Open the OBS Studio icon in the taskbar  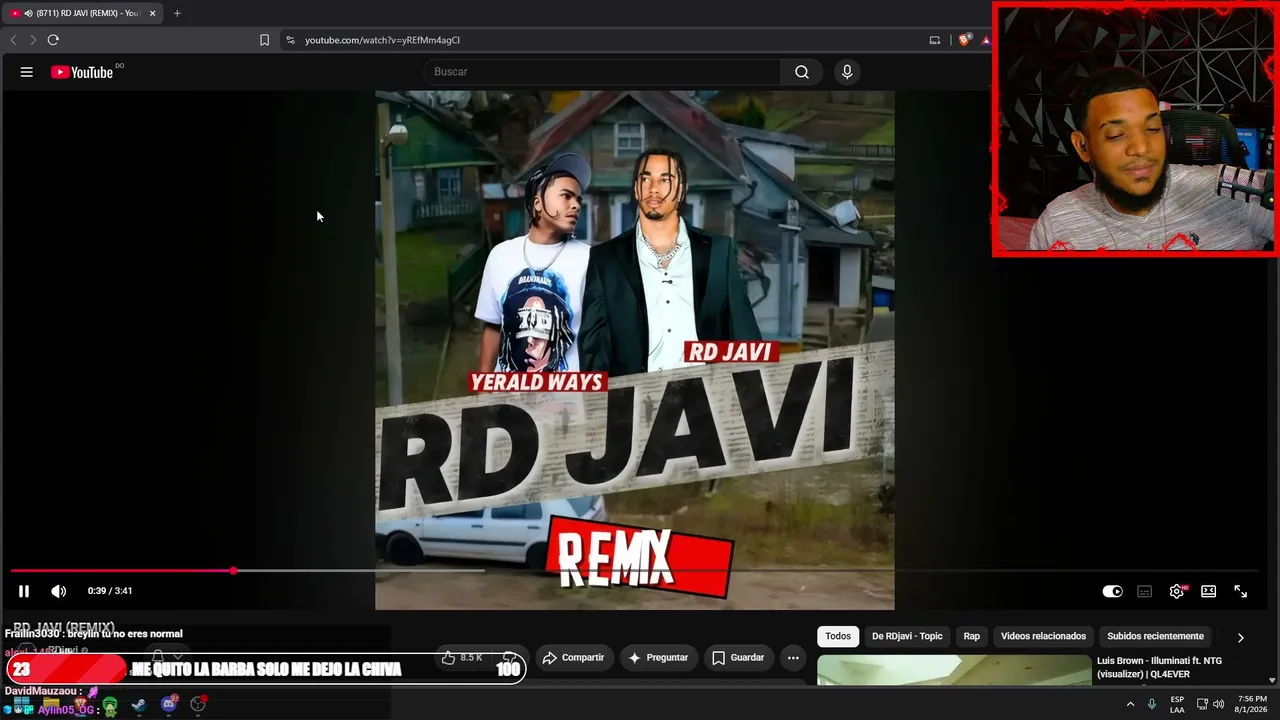pos(198,705)
